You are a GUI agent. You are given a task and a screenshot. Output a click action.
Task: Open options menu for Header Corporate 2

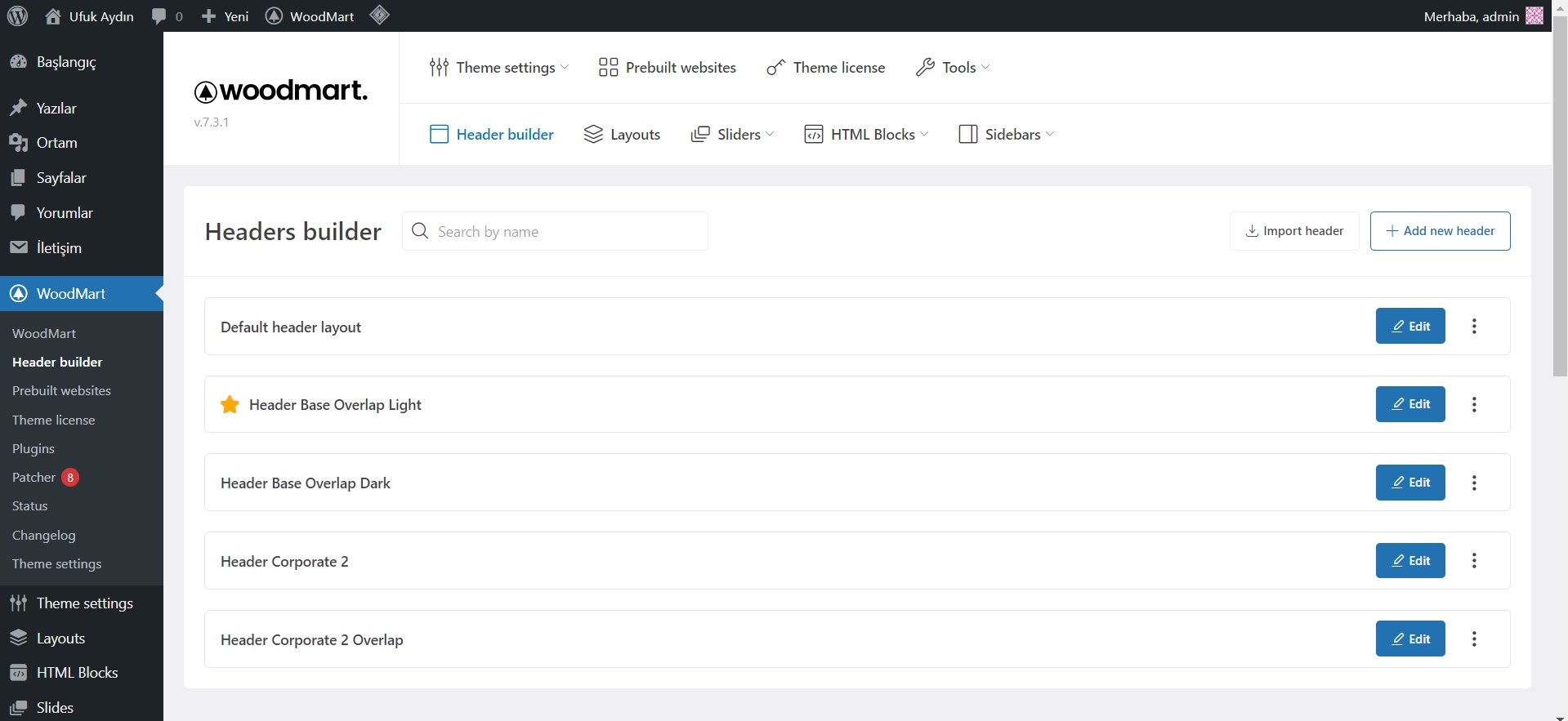click(x=1474, y=561)
